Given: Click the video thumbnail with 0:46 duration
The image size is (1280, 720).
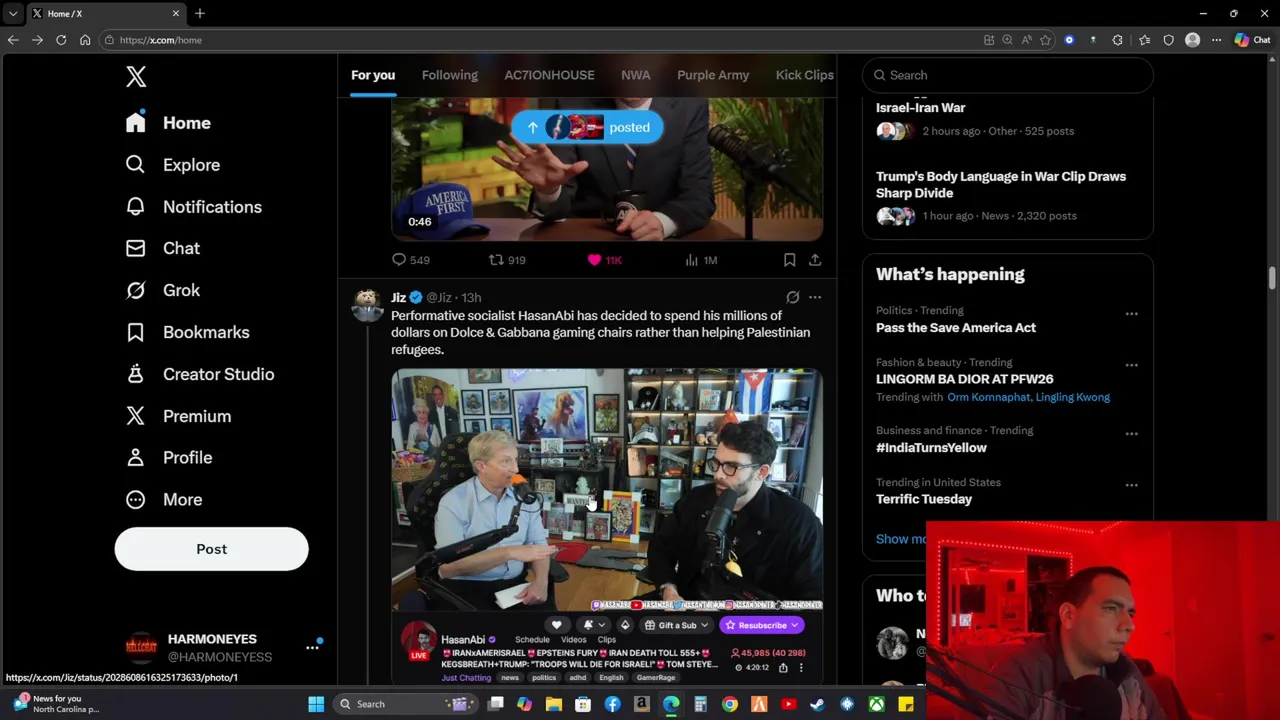Looking at the screenshot, I should (x=607, y=169).
